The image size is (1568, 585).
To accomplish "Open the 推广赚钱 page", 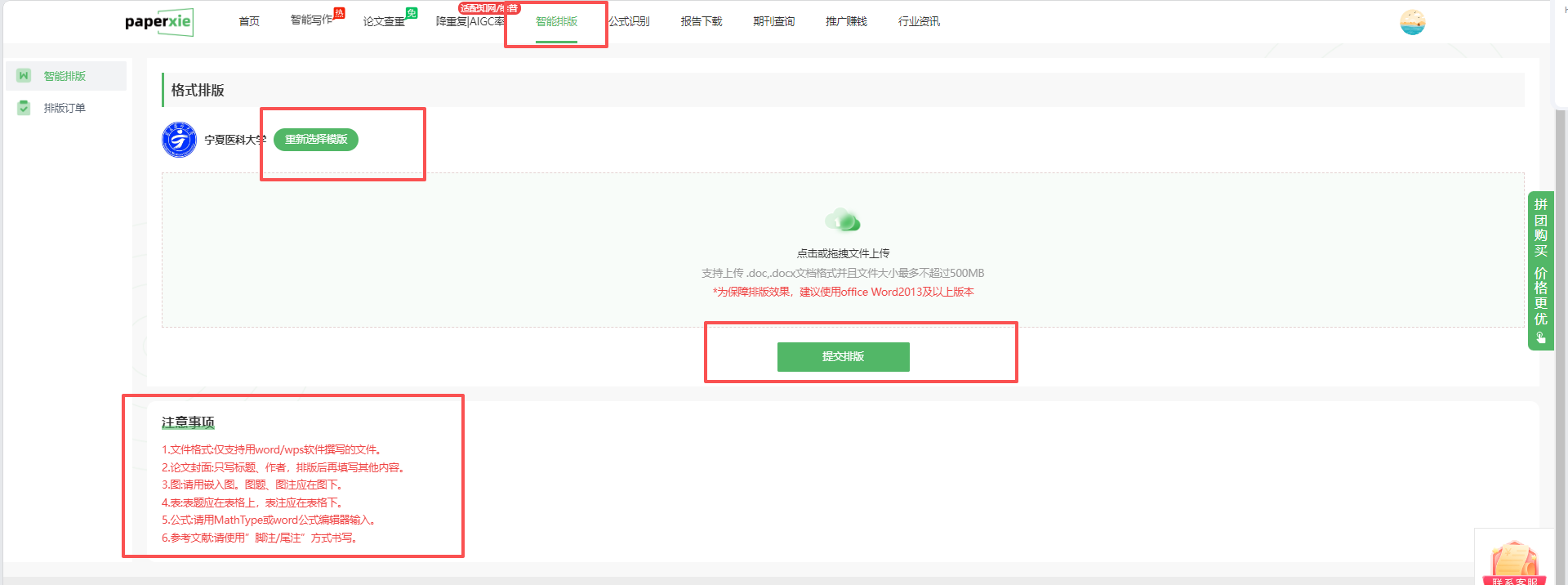I will tap(846, 21).
